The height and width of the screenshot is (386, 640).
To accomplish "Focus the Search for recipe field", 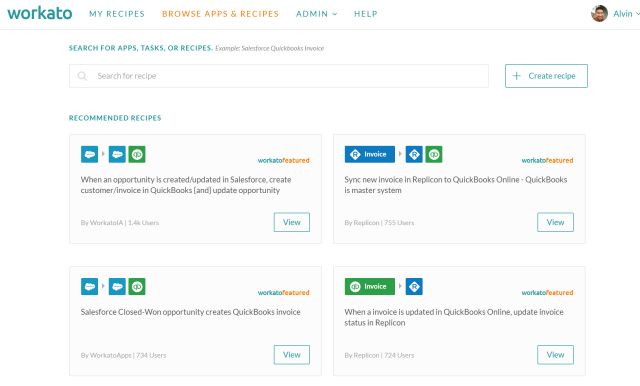I will [x=279, y=76].
